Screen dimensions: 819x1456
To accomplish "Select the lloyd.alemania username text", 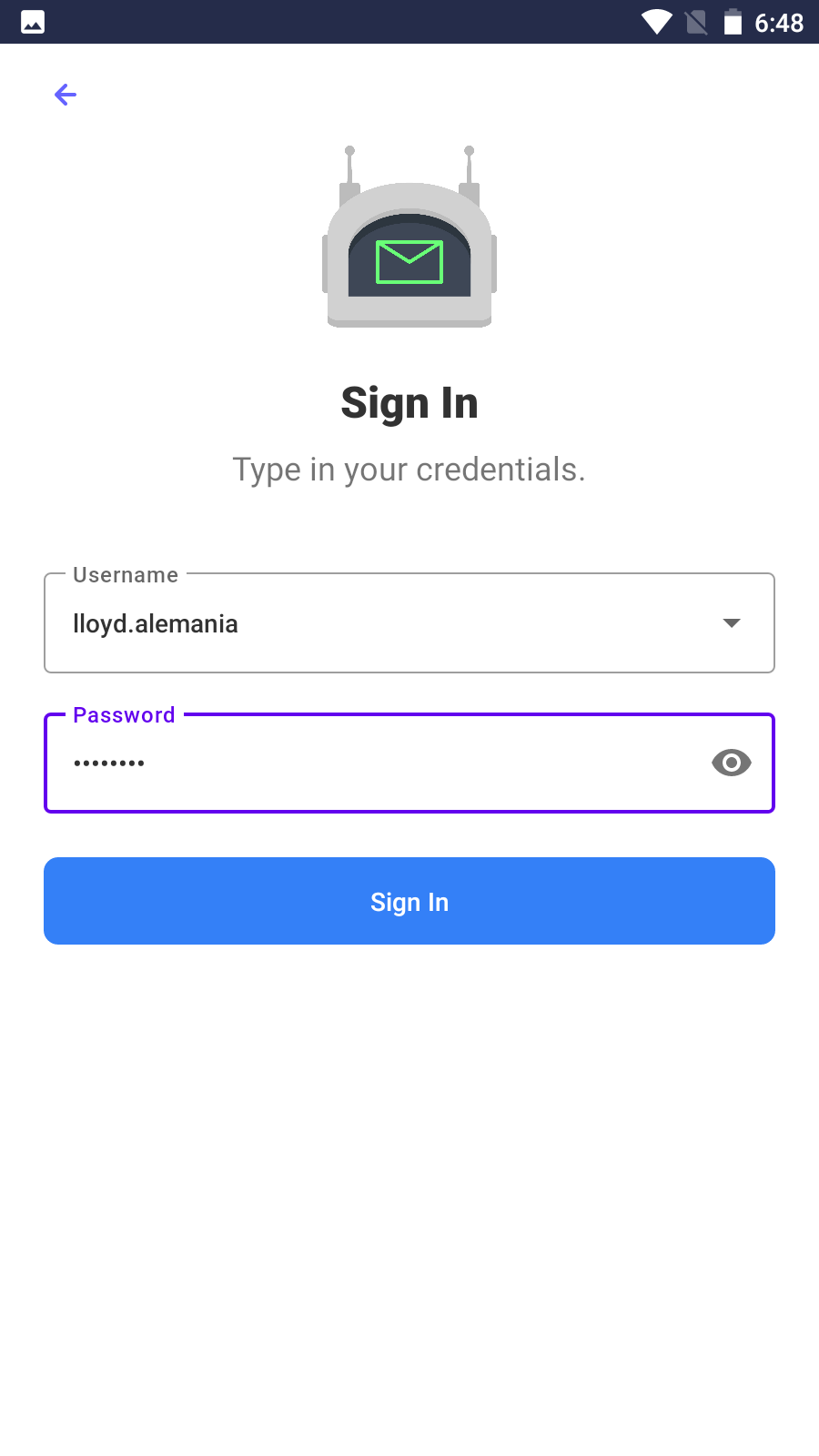I will 156,624.
